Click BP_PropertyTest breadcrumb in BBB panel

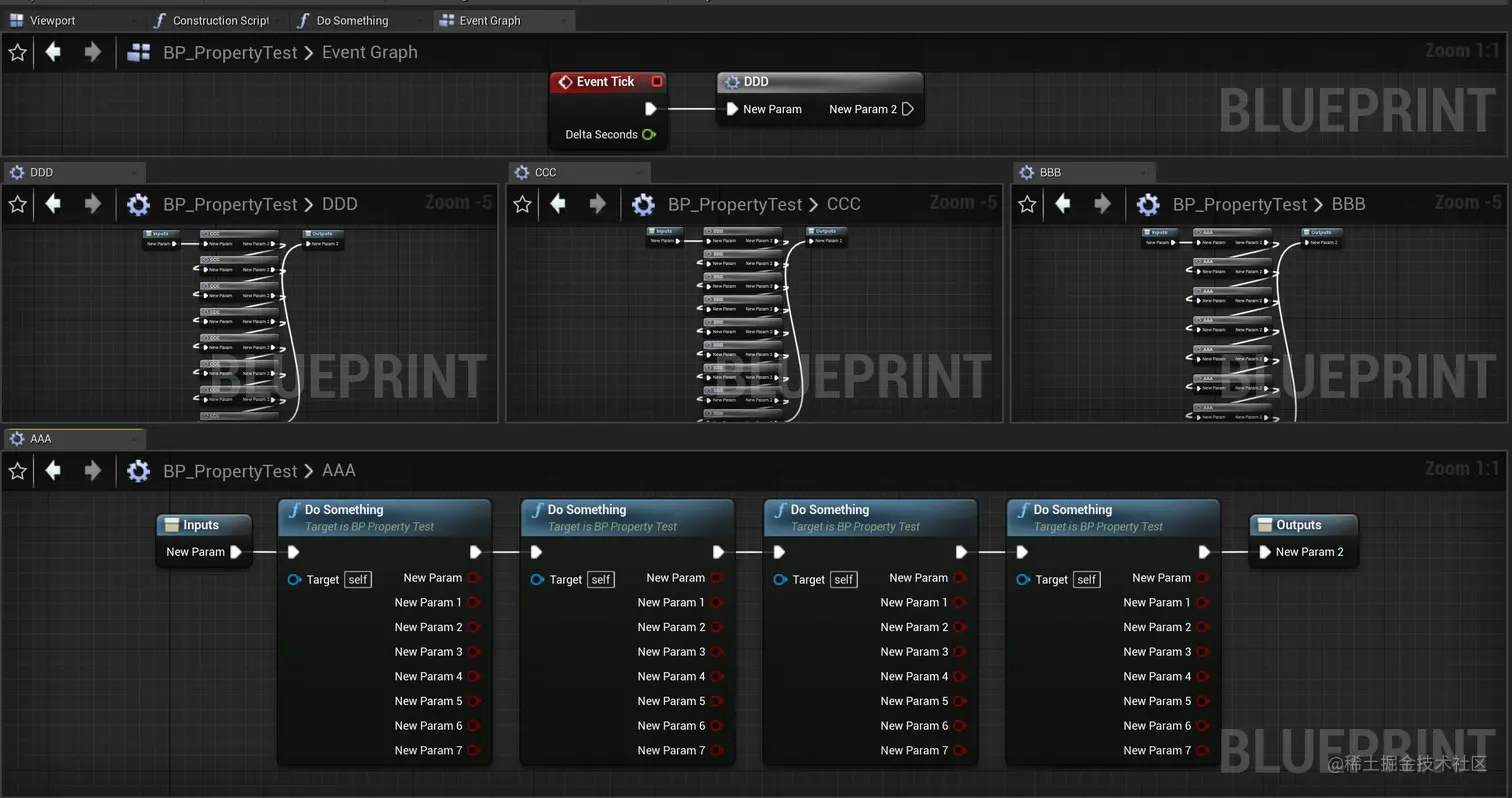coord(1240,204)
